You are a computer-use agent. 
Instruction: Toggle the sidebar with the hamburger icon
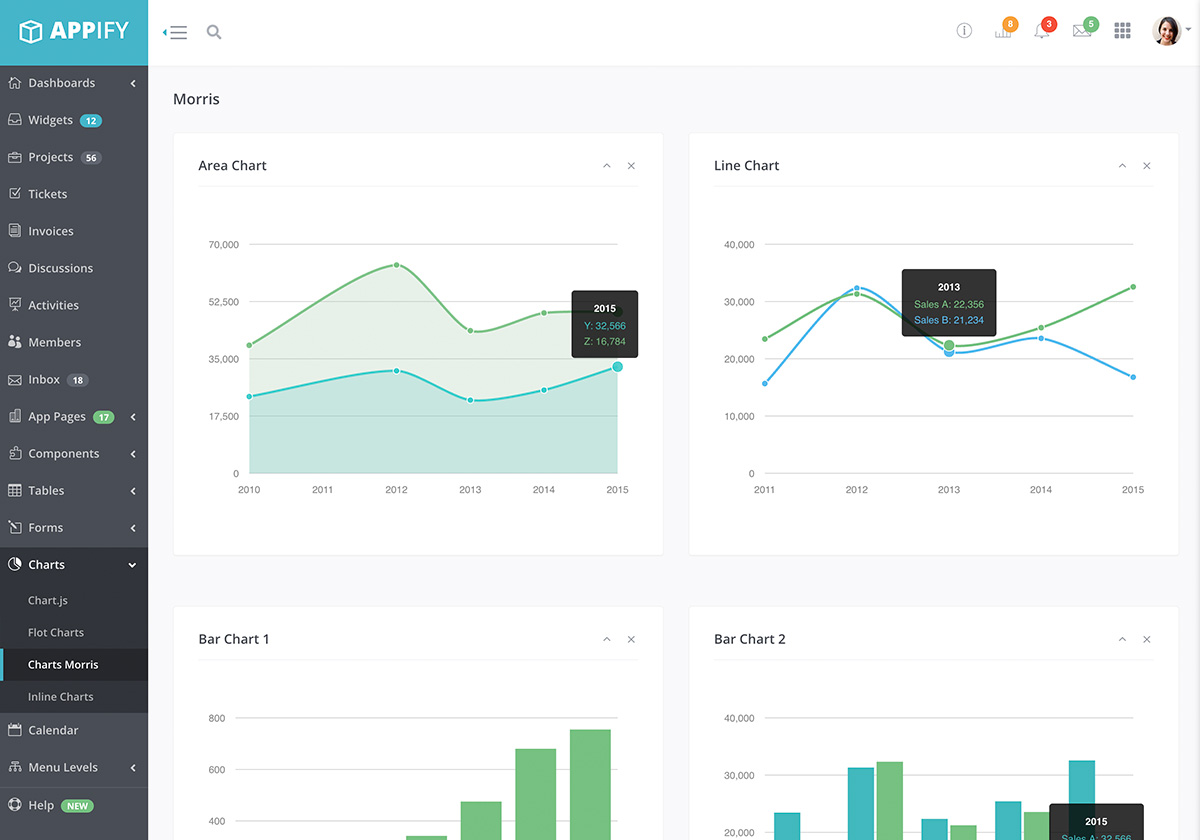point(175,32)
